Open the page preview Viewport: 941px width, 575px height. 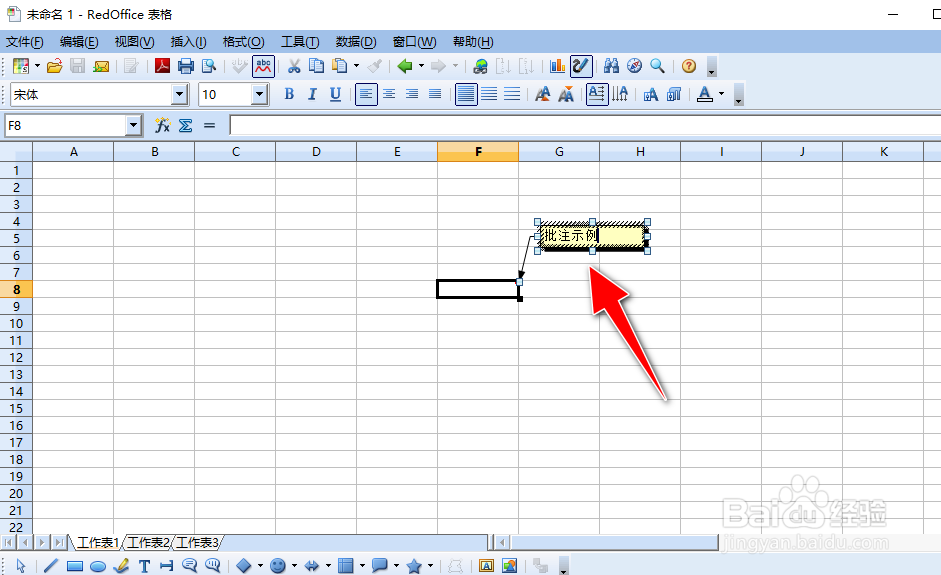pyautogui.click(x=209, y=66)
